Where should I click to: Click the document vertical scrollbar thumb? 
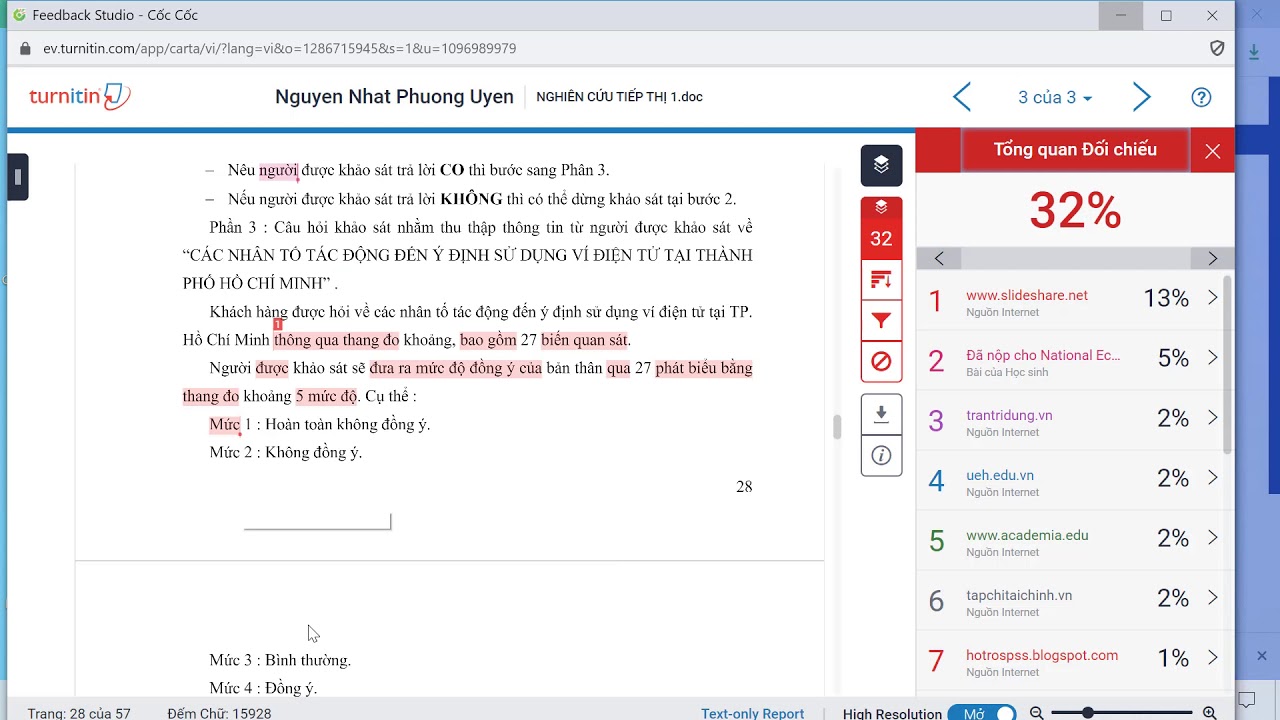point(837,427)
